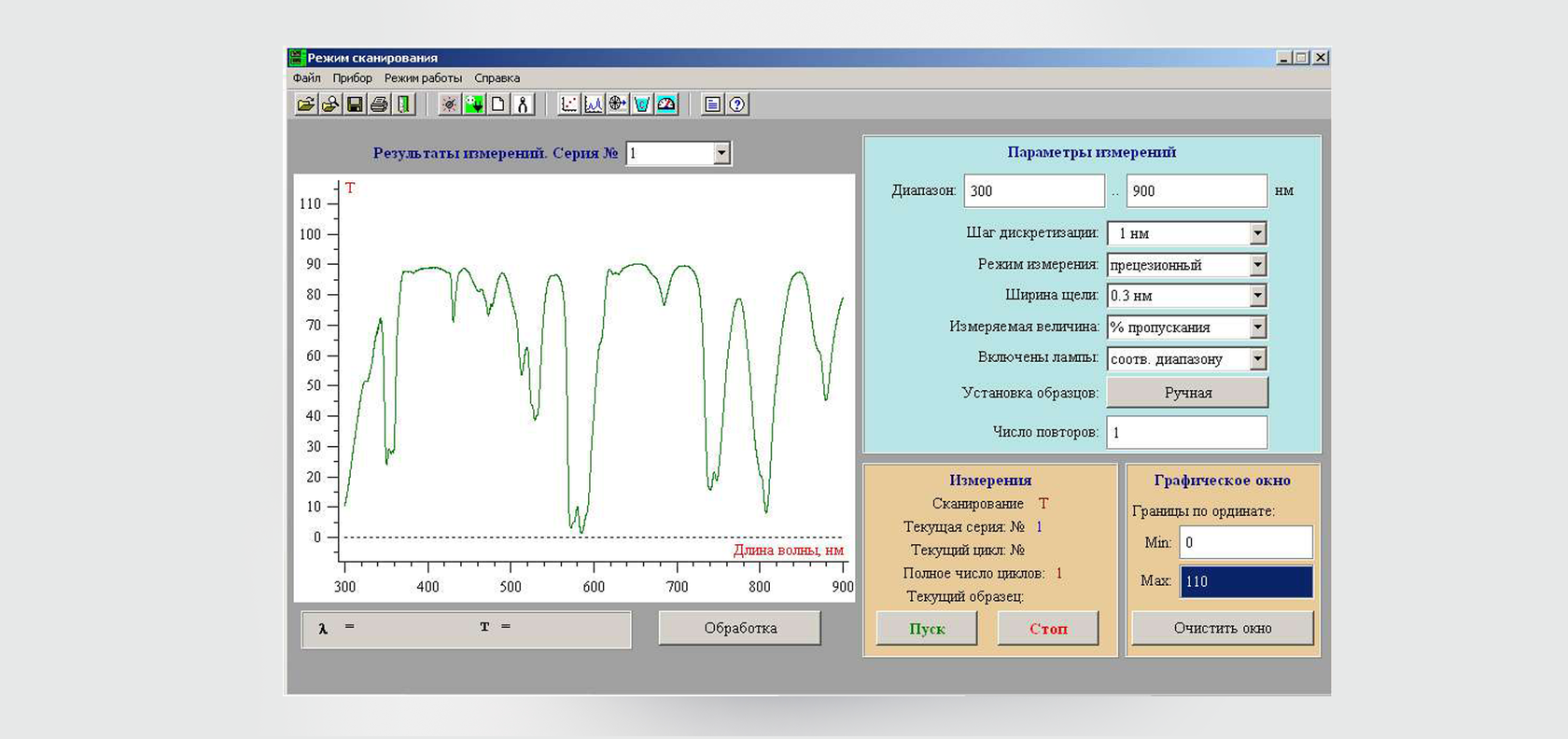Click the red Стоп button
Viewport: 1568px width, 739px height.
1048,629
